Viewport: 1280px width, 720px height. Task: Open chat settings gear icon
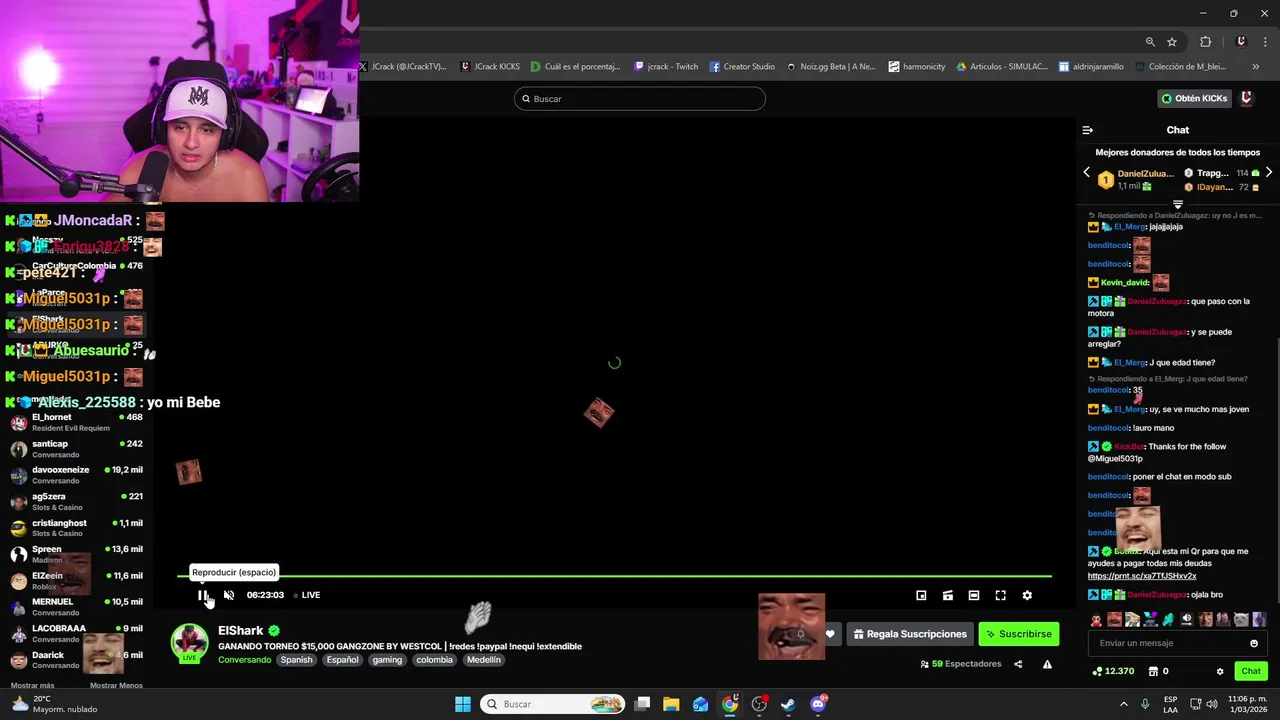click(x=1220, y=671)
